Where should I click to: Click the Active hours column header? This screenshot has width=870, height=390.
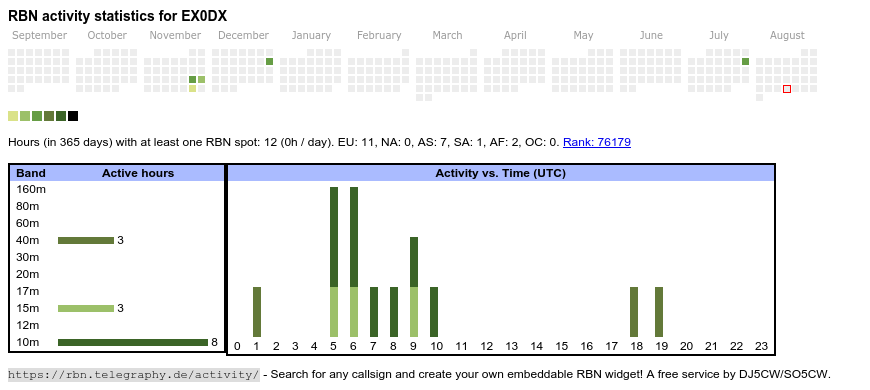138,173
